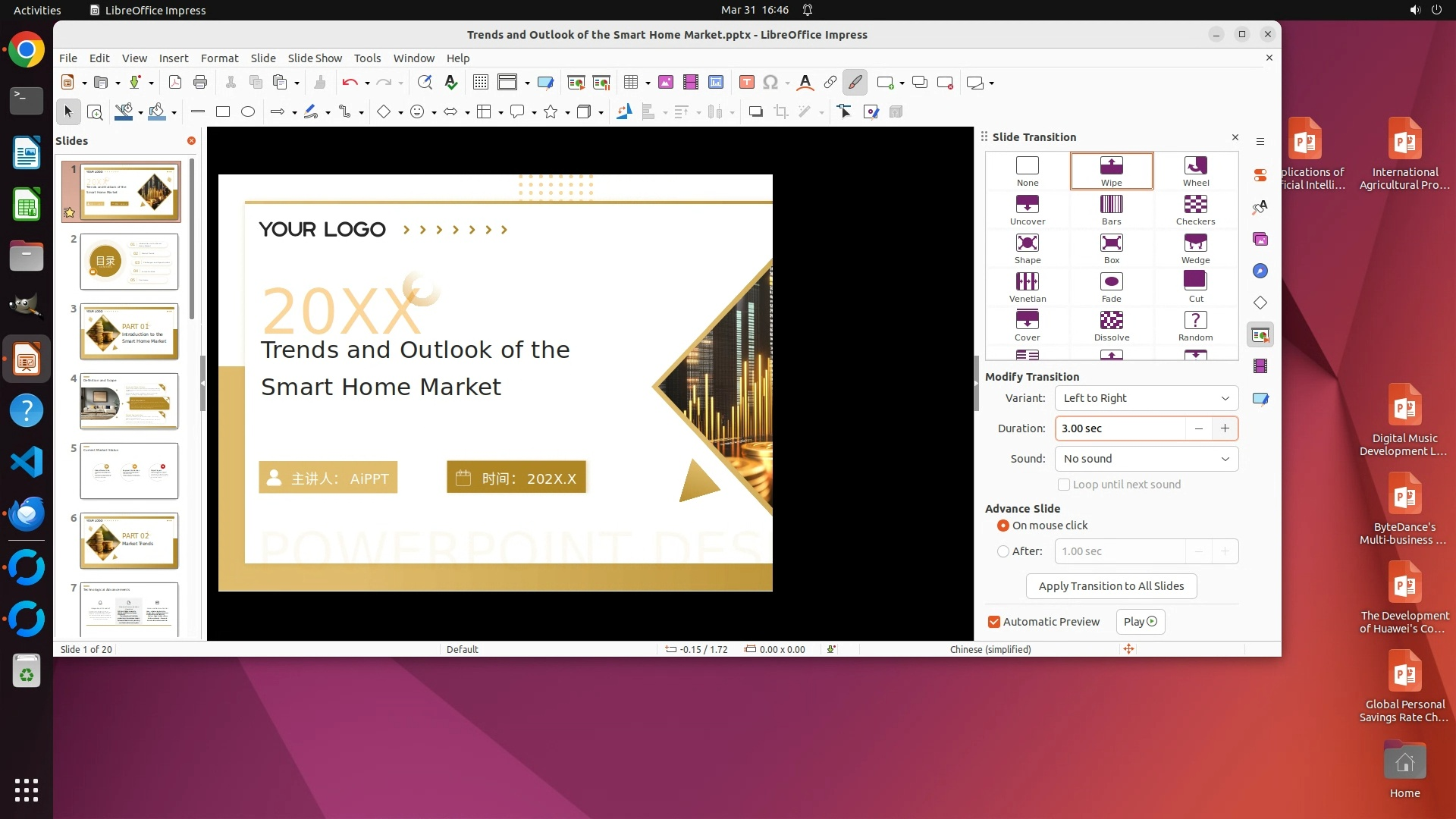Pick the Venetian transition icon
Viewport: 1456px width, 819px height.
coord(1027,287)
